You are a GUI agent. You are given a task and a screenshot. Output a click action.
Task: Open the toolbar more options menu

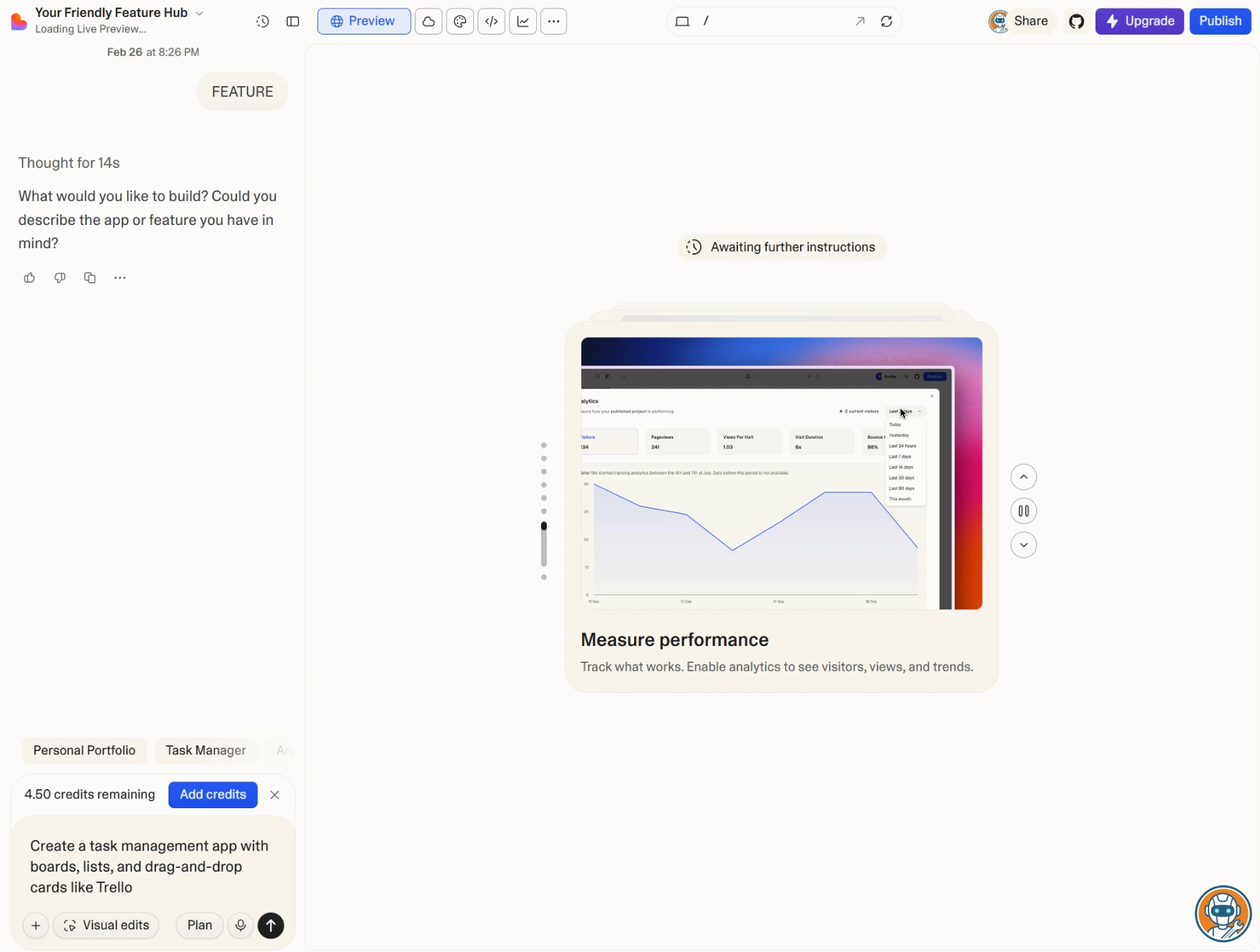pyautogui.click(x=554, y=22)
